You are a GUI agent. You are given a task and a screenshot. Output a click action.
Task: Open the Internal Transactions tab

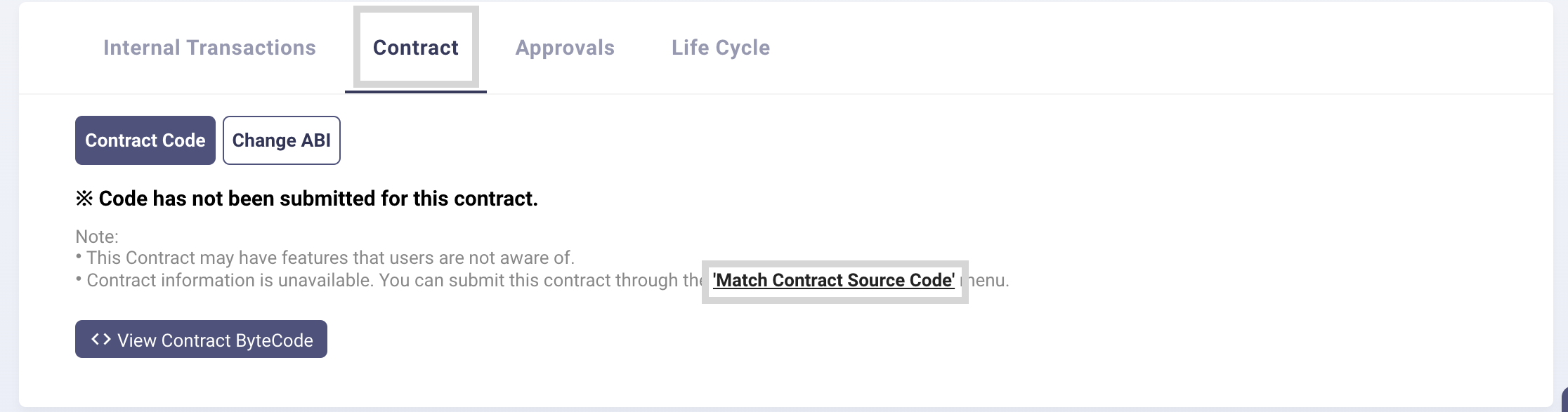pyautogui.click(x=209, y=48)
